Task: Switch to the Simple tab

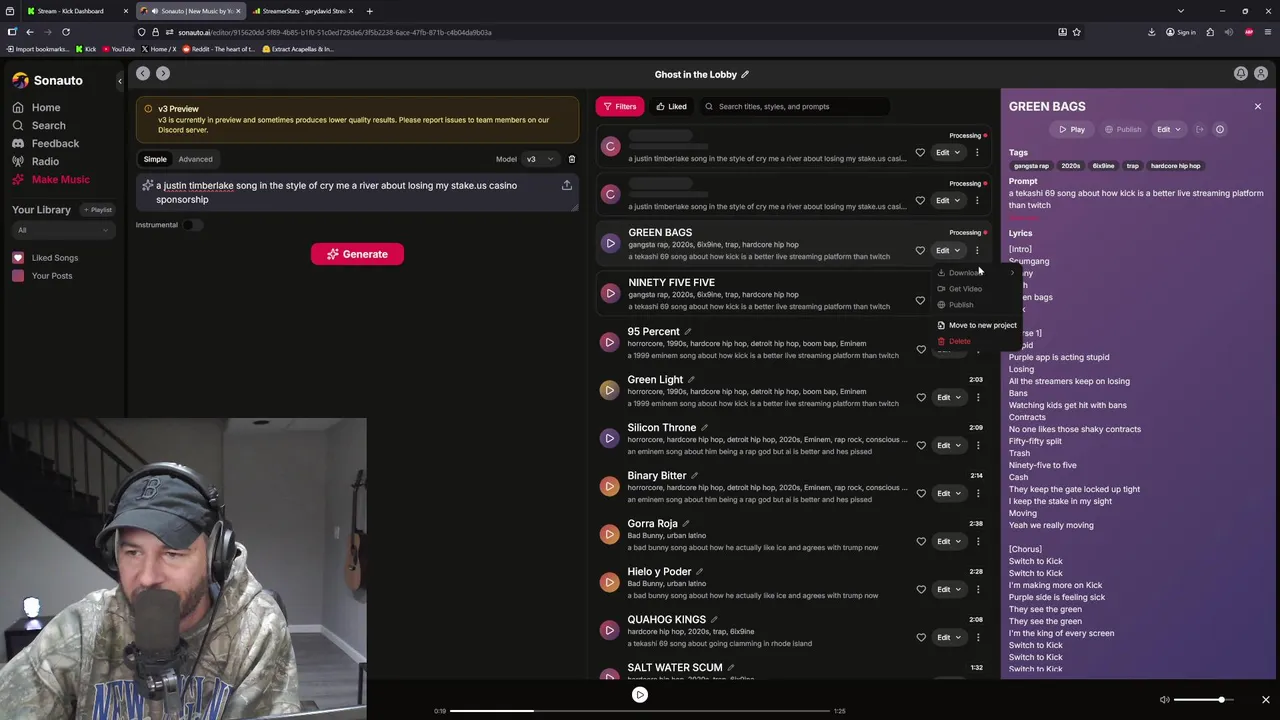Action: (155, 159)
